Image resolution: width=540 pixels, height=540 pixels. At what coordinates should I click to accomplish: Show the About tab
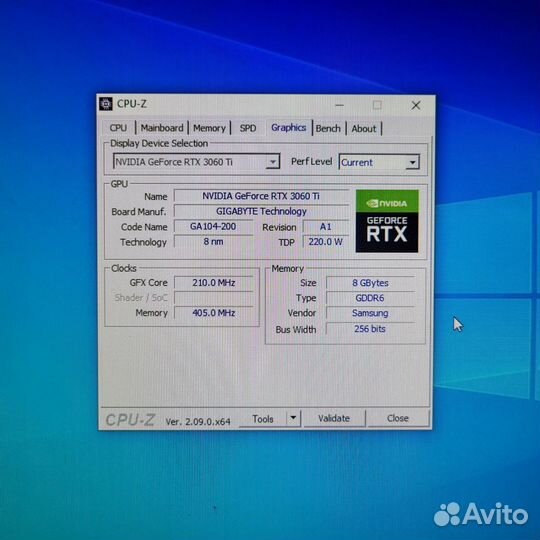click(364, 128)
